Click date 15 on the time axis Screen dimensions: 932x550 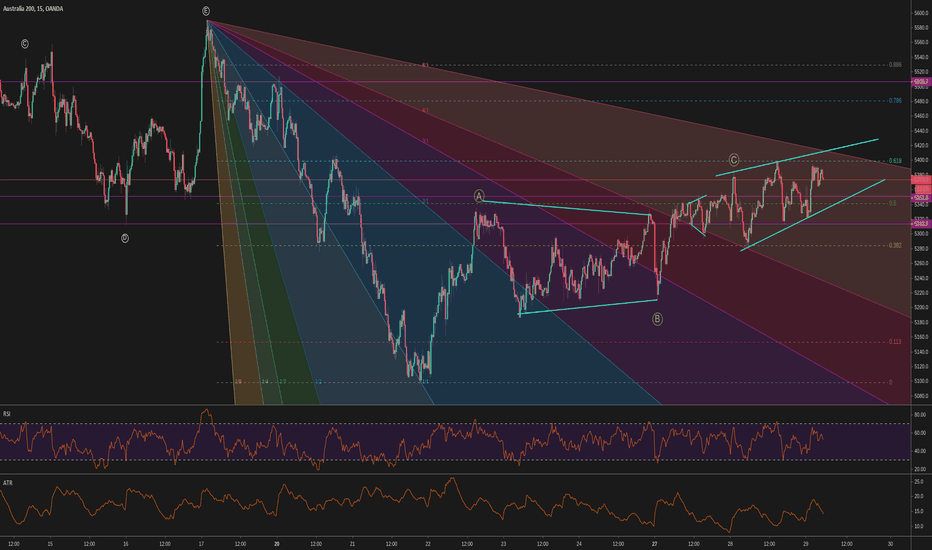[x=50, y=543]
